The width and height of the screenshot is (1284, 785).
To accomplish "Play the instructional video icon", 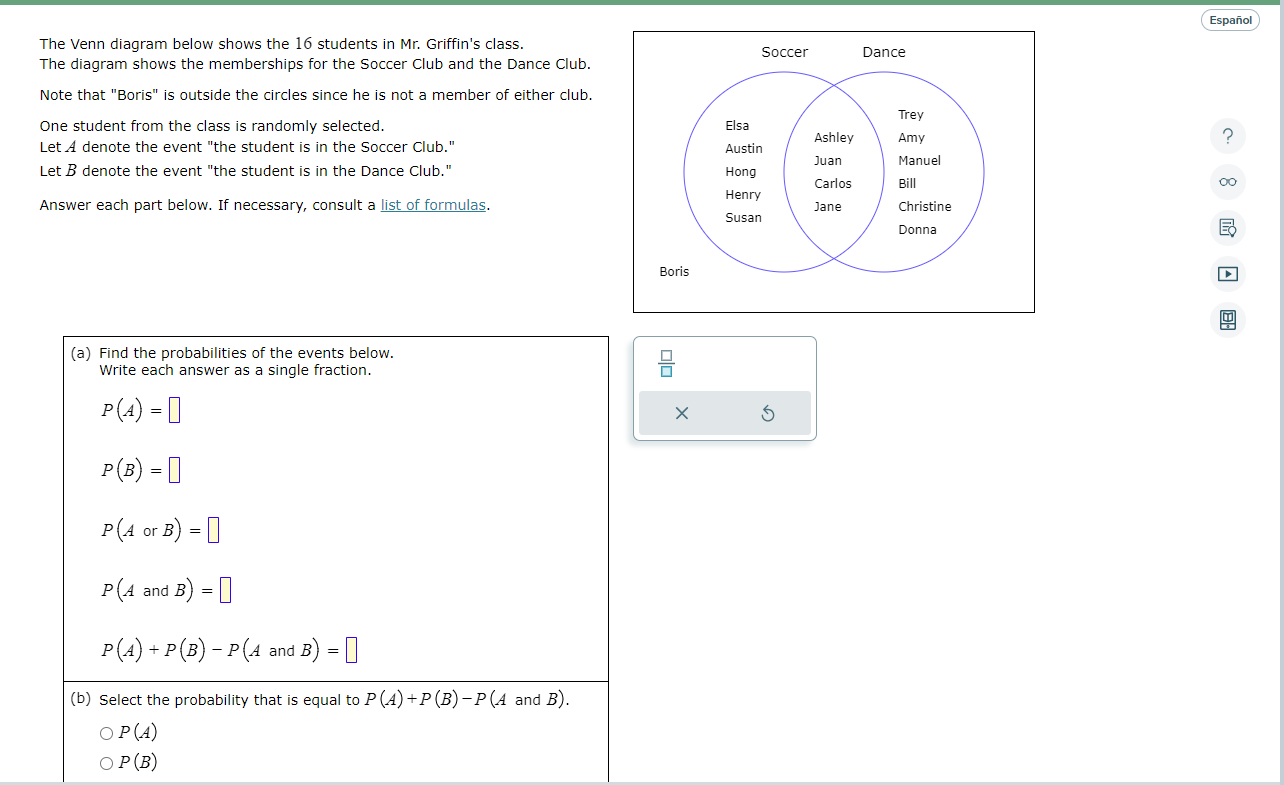I will point(1228,274).
